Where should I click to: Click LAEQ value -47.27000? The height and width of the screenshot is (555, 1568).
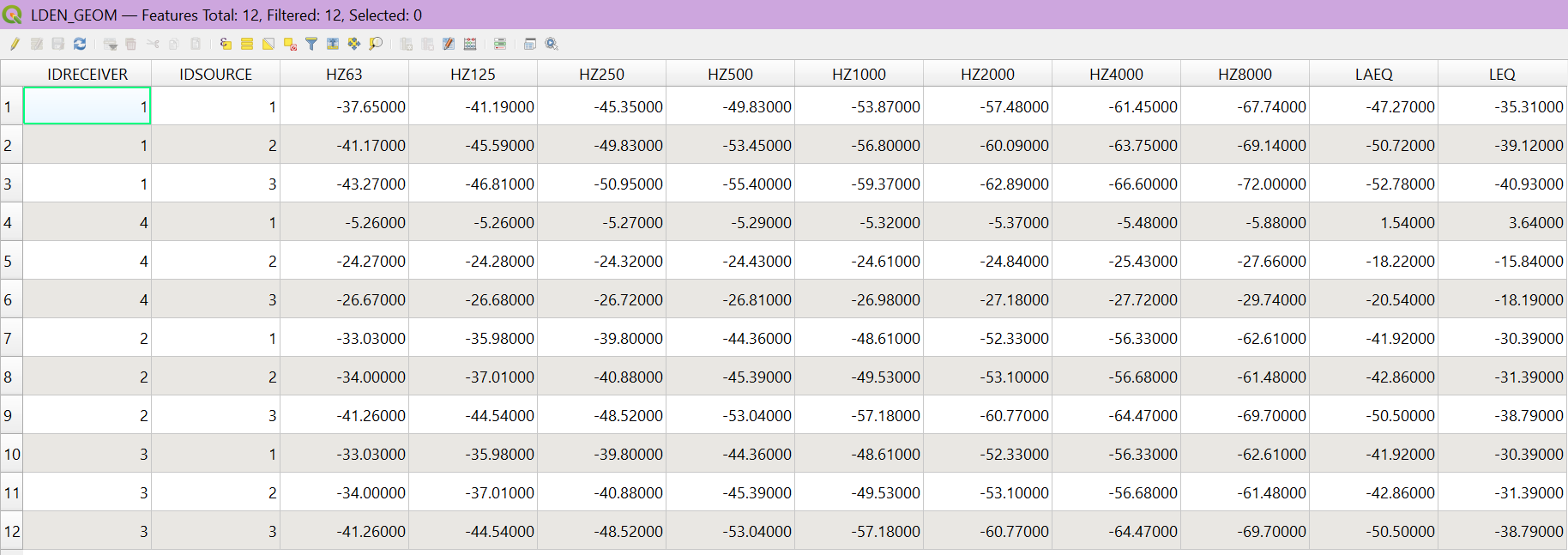[1374, 106]
